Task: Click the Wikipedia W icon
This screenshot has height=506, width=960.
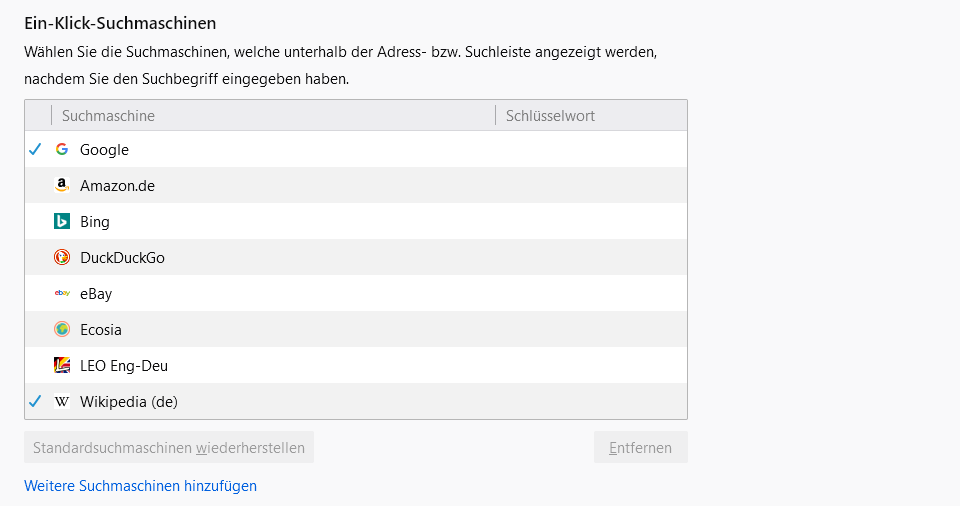Action: coord(62,401)
